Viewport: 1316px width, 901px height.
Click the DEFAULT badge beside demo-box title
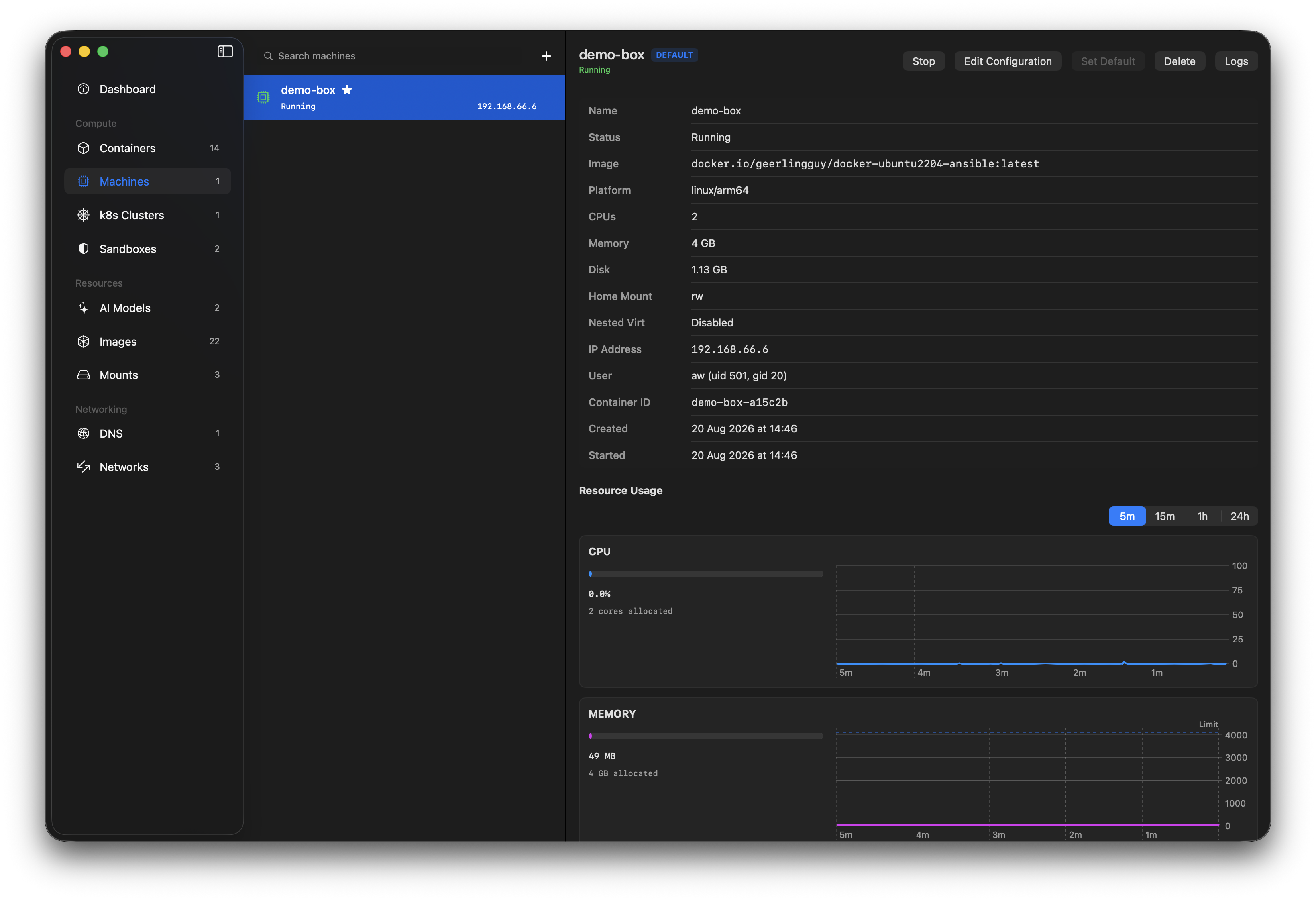pos(674,55)
